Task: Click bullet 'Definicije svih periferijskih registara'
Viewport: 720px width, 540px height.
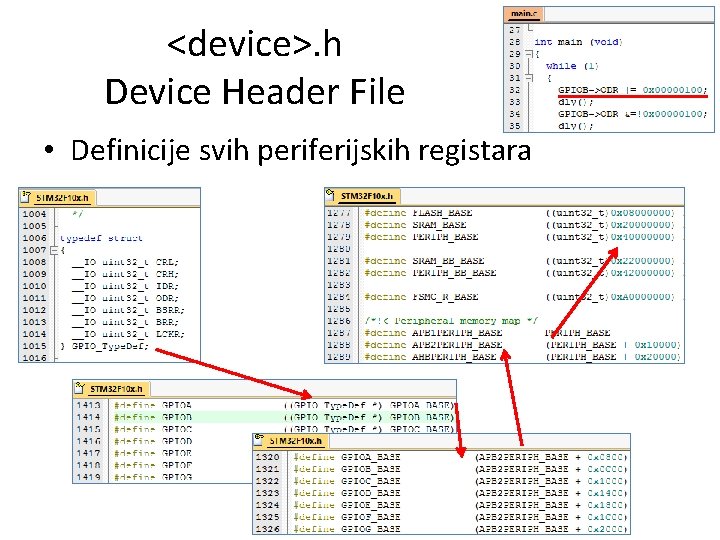Action: pos(301,150)
